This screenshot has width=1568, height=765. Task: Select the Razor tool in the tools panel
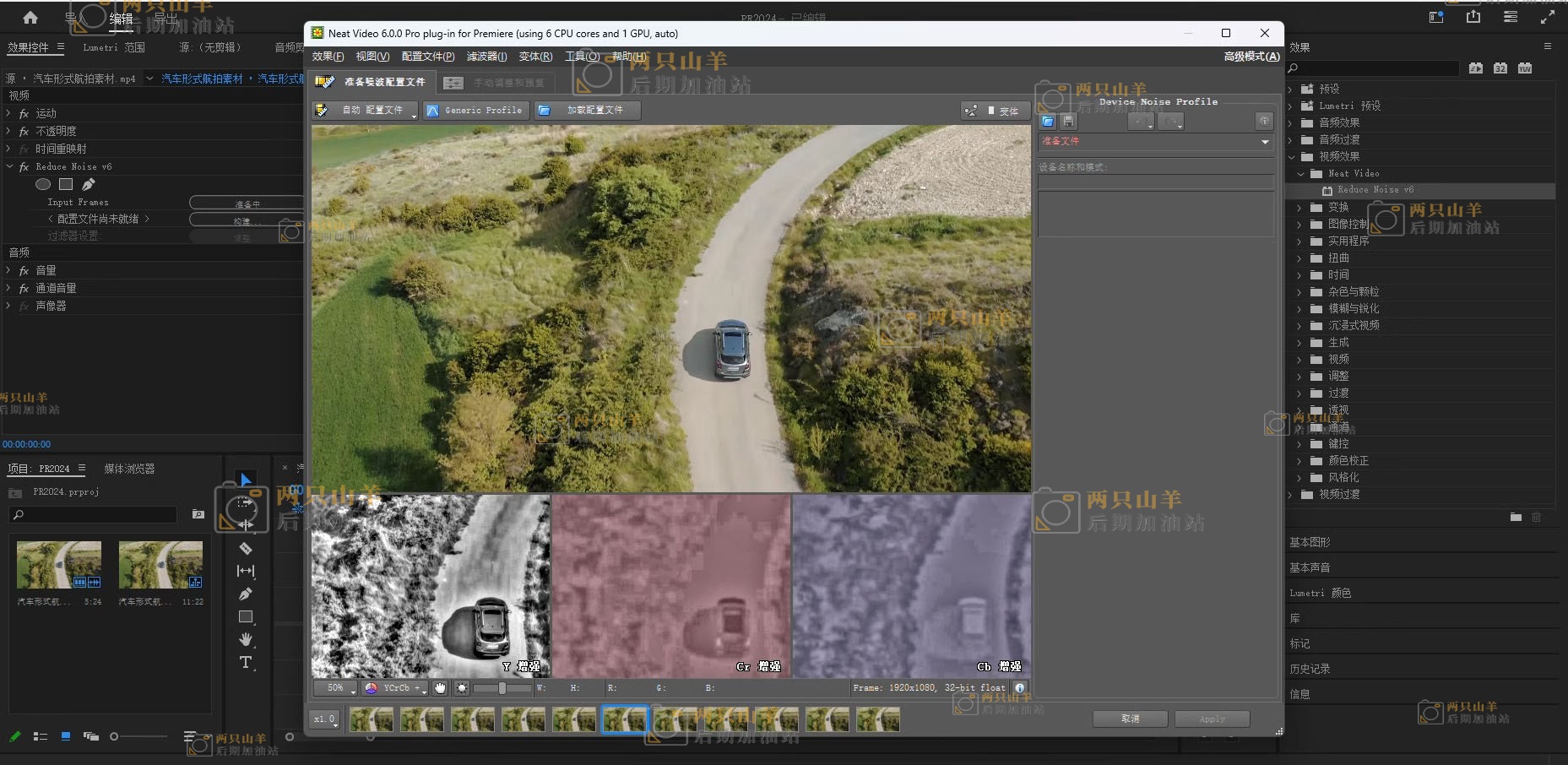[246, 548]
